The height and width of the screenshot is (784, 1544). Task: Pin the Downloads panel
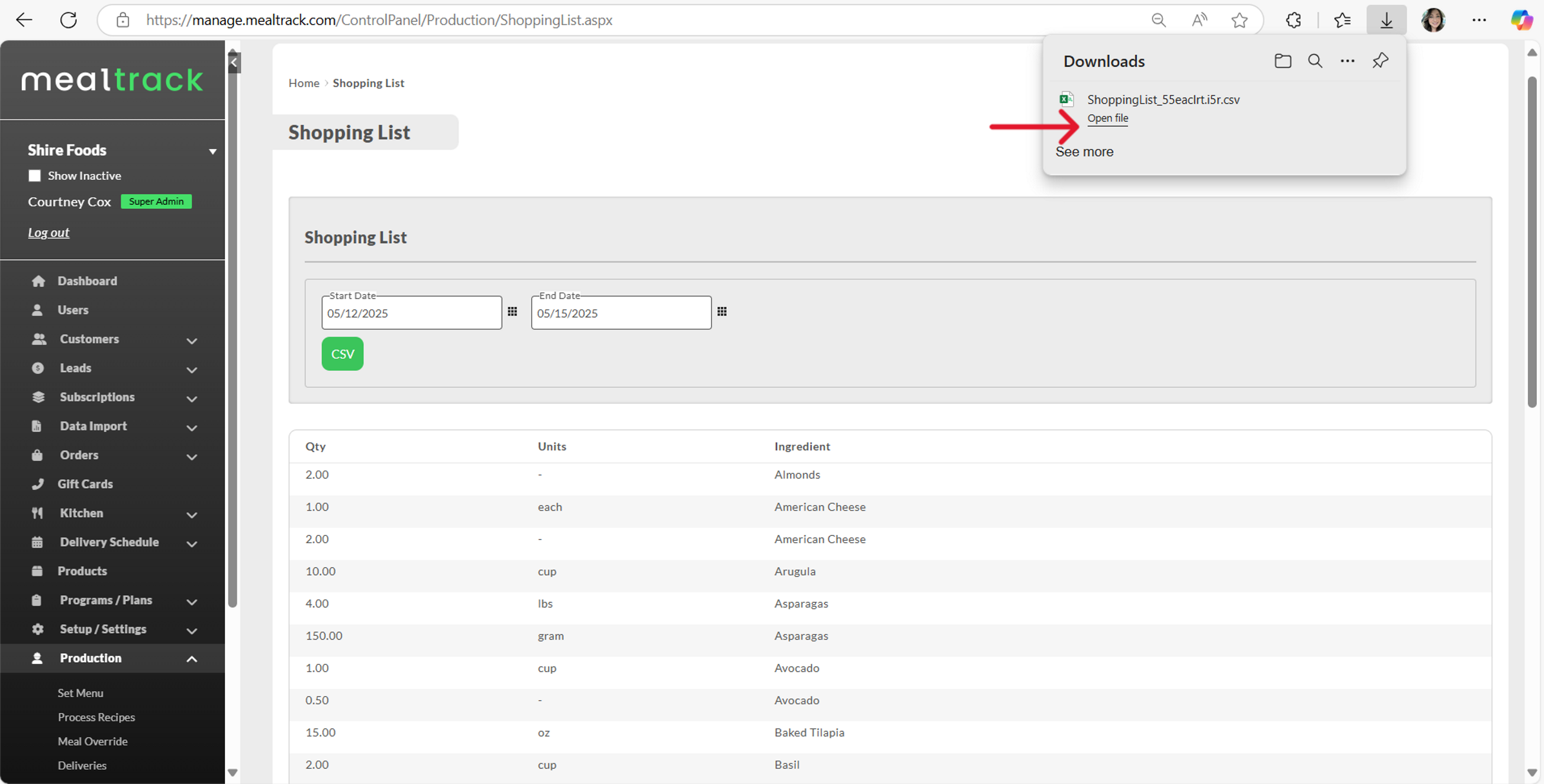click(x=1380, y=61)
